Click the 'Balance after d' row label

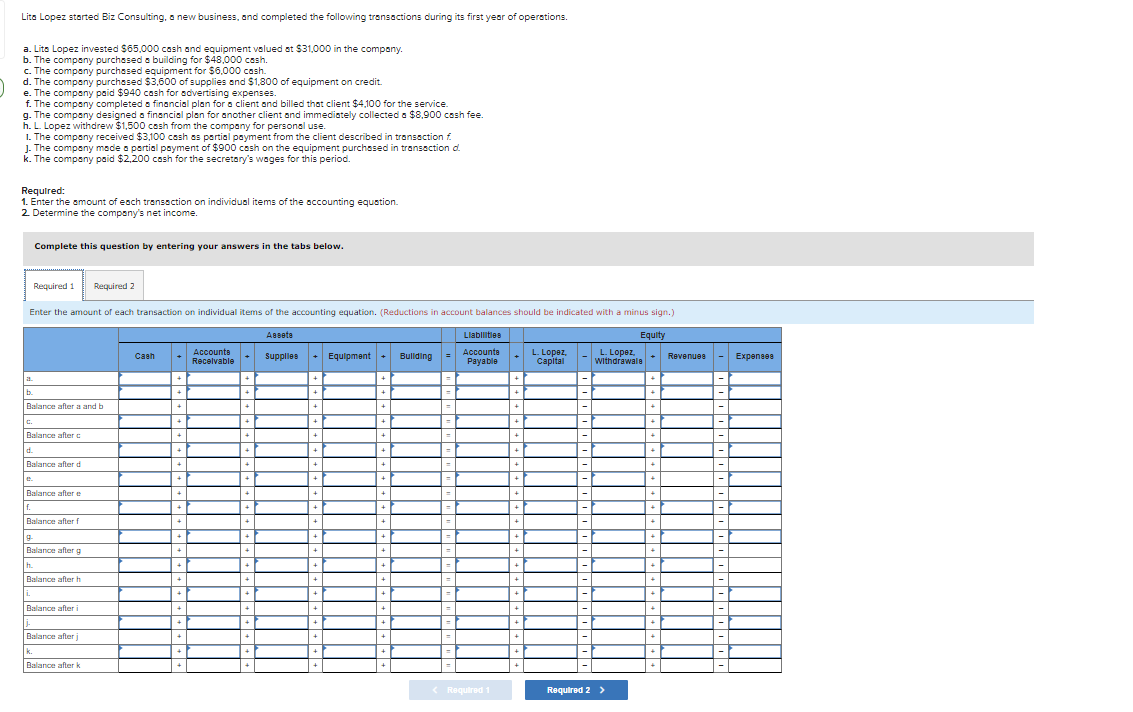pyautogui.click(x=53, y=465)
